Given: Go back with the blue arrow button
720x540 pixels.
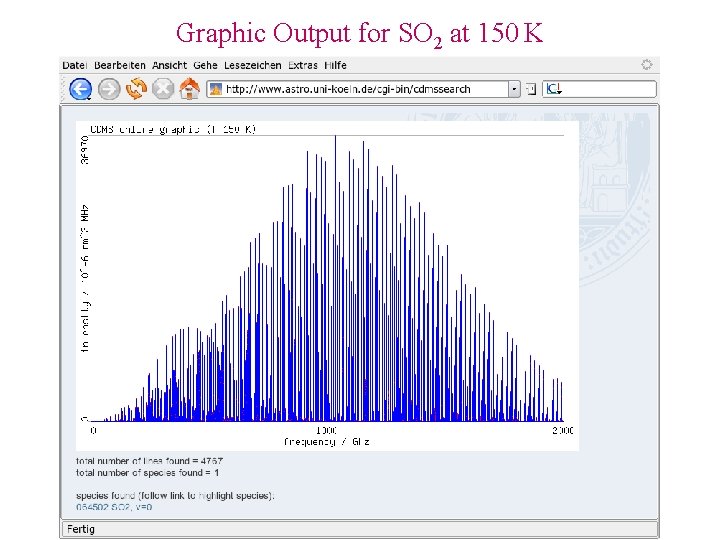Looking at the screenshot, I should (x=80, y=89).
